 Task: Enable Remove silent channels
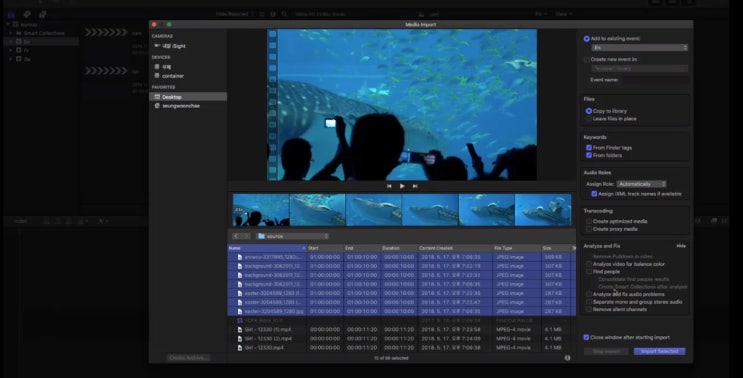[589, 309]
